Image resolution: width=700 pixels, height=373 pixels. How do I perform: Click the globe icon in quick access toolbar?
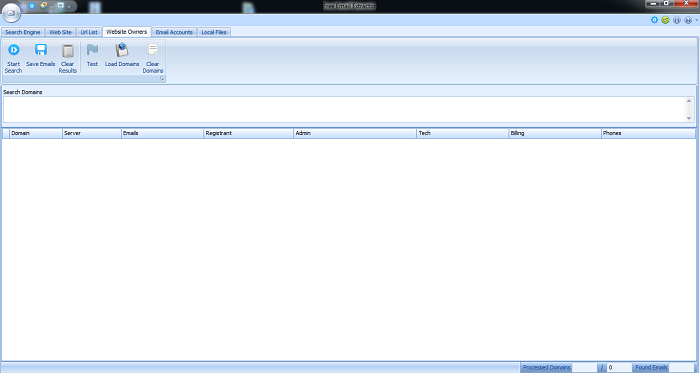[x=43, y=6]
